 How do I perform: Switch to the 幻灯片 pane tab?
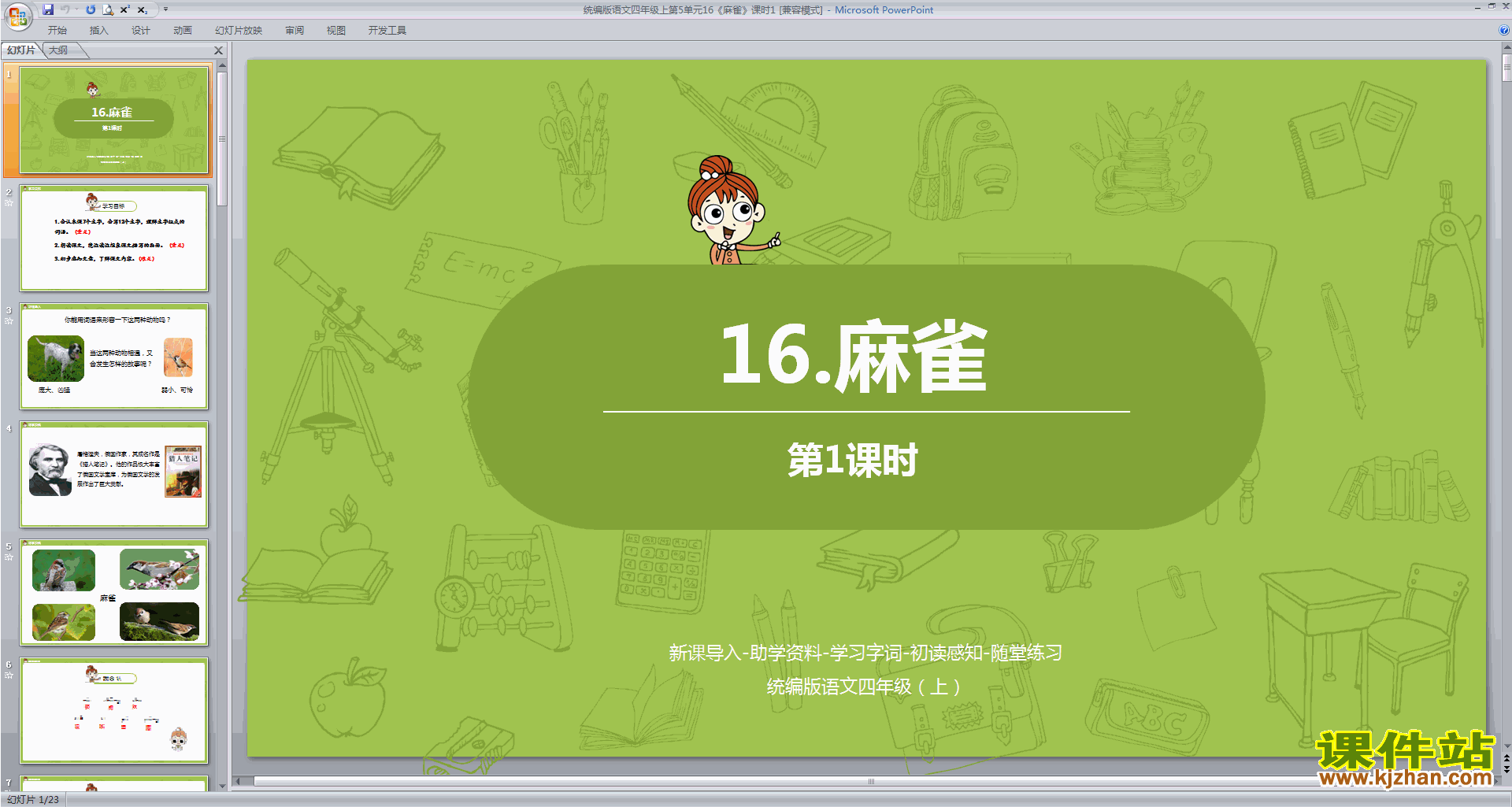point(21,50)
